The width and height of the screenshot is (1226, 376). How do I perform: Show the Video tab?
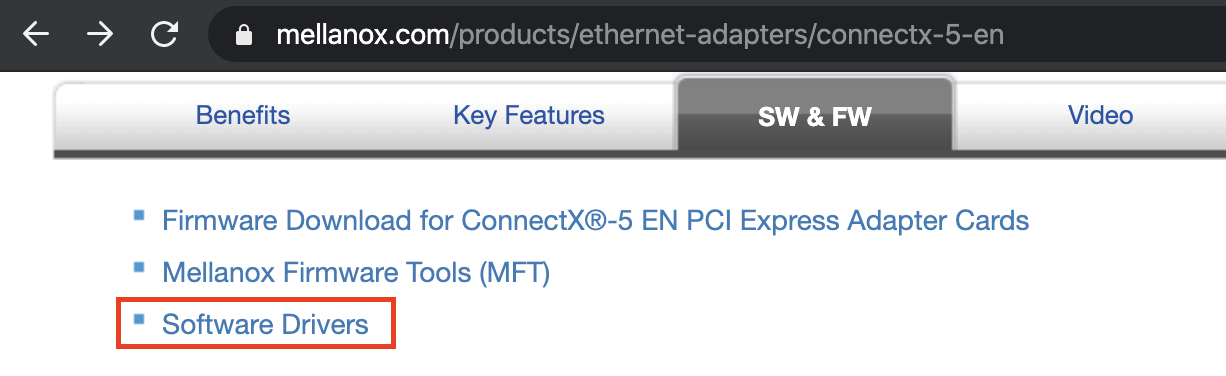pos(1100,115)
